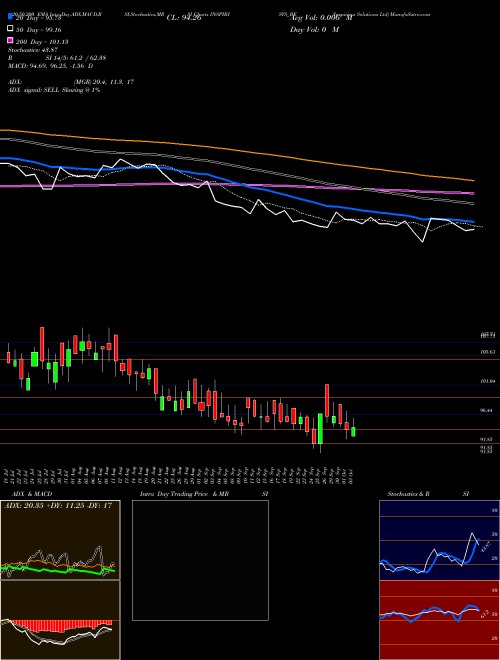Click the 105.63 price axis label
This screenshot has height=660, width=500.
(x=487, y=351)
